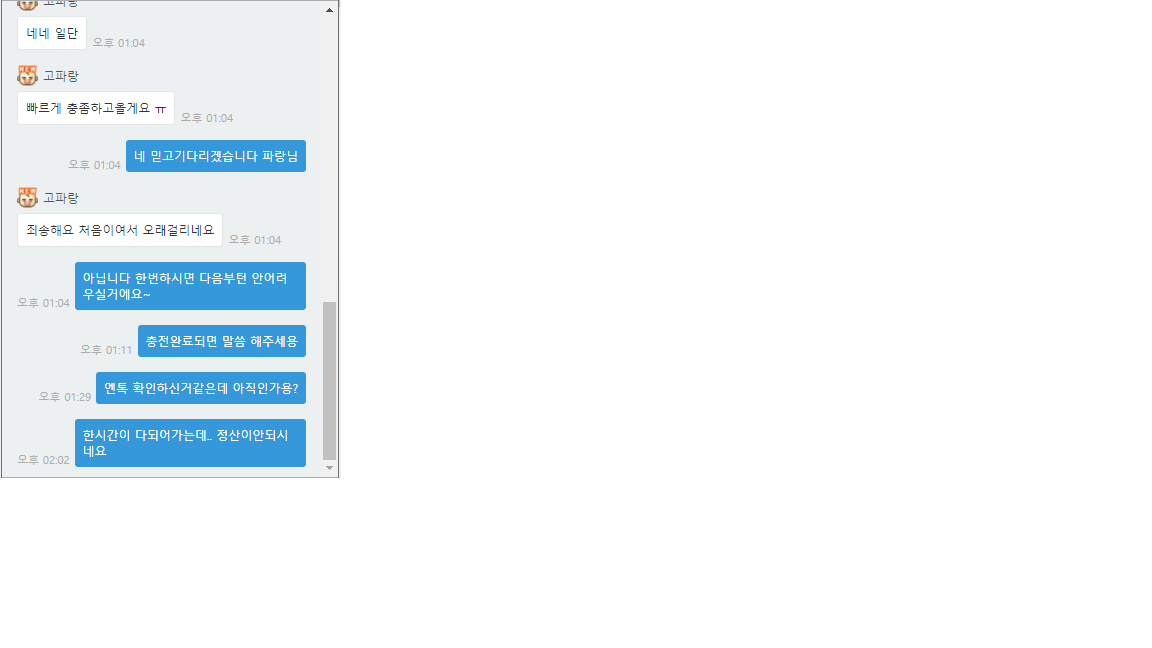
Task: Click the 고파랑 name above 죄송해요 message
Action: click(x=61, y=198)
